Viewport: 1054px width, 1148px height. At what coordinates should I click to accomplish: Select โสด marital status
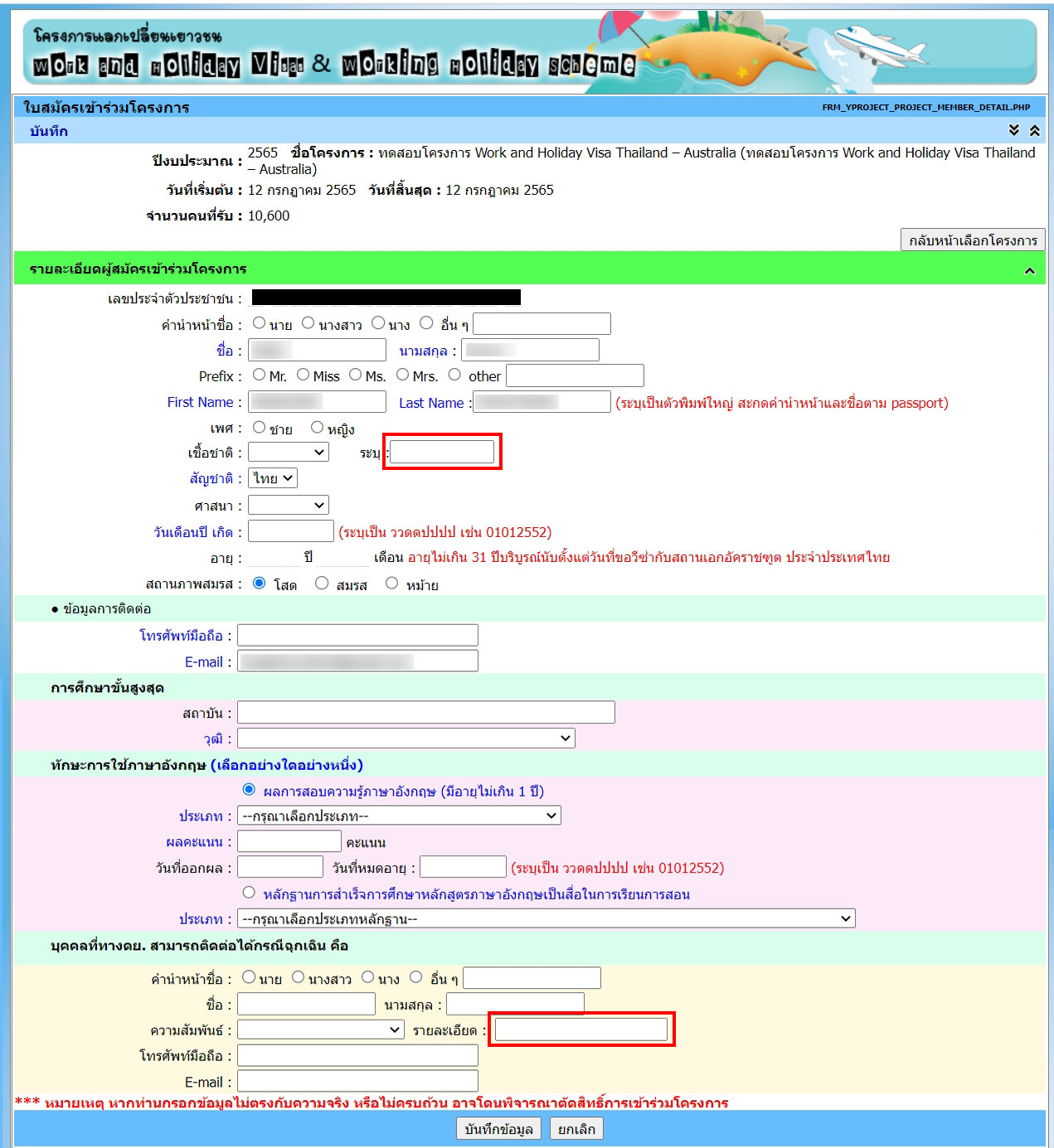259,584
